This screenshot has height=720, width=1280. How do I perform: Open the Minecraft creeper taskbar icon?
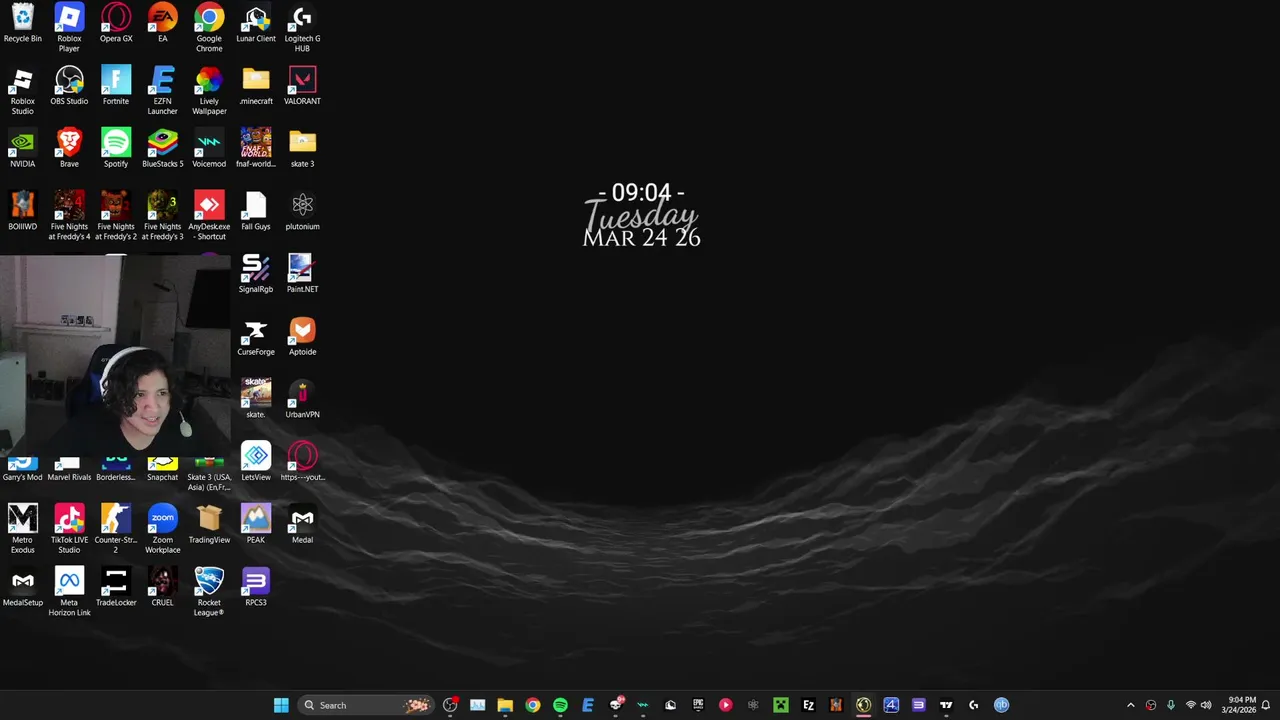tap(781, 705)
